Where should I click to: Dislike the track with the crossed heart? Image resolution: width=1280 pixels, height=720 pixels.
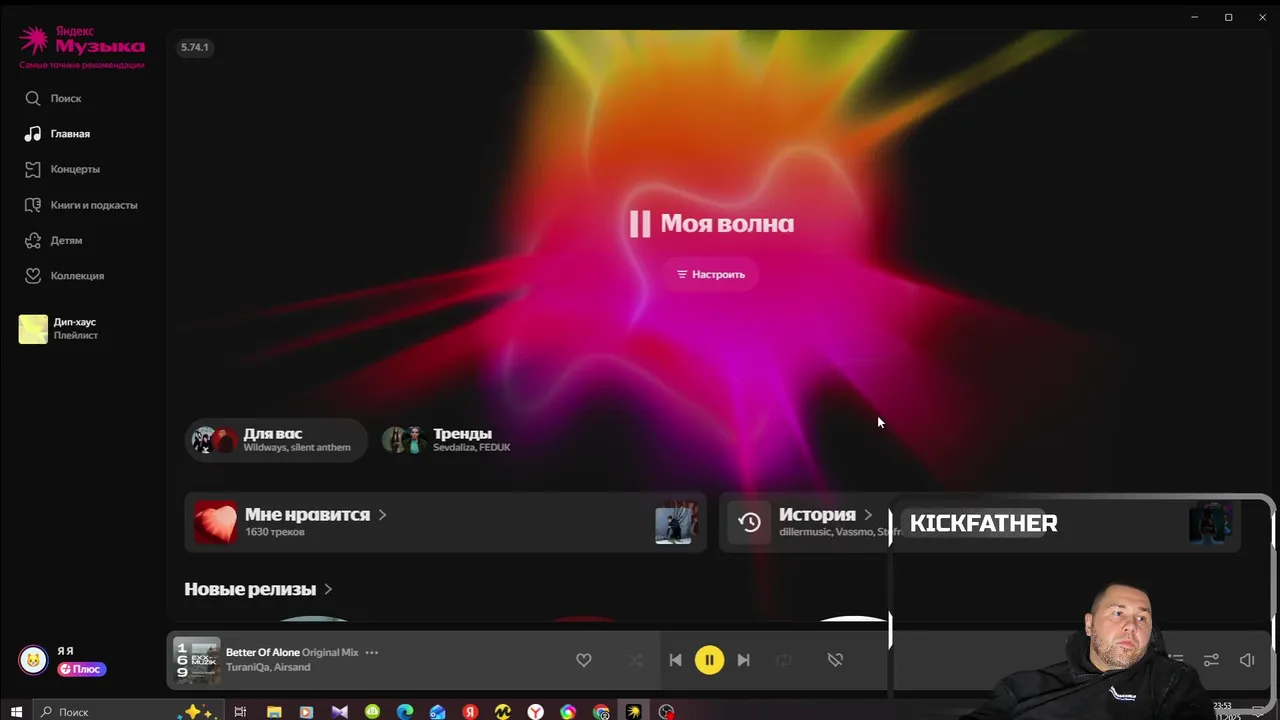pyautogui.click(x=835, y=660)
